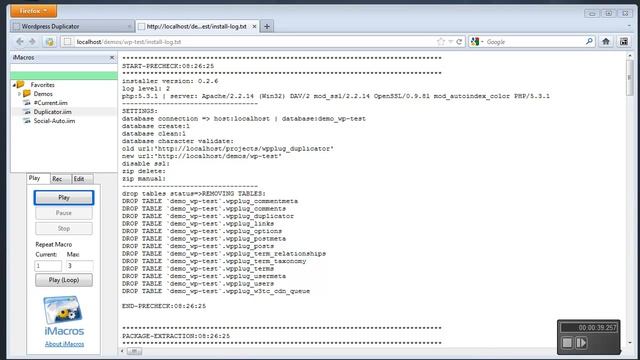Click the vertical scrollbar of the log page
Viewport: 640px width, 360px height.
point(630,198)
